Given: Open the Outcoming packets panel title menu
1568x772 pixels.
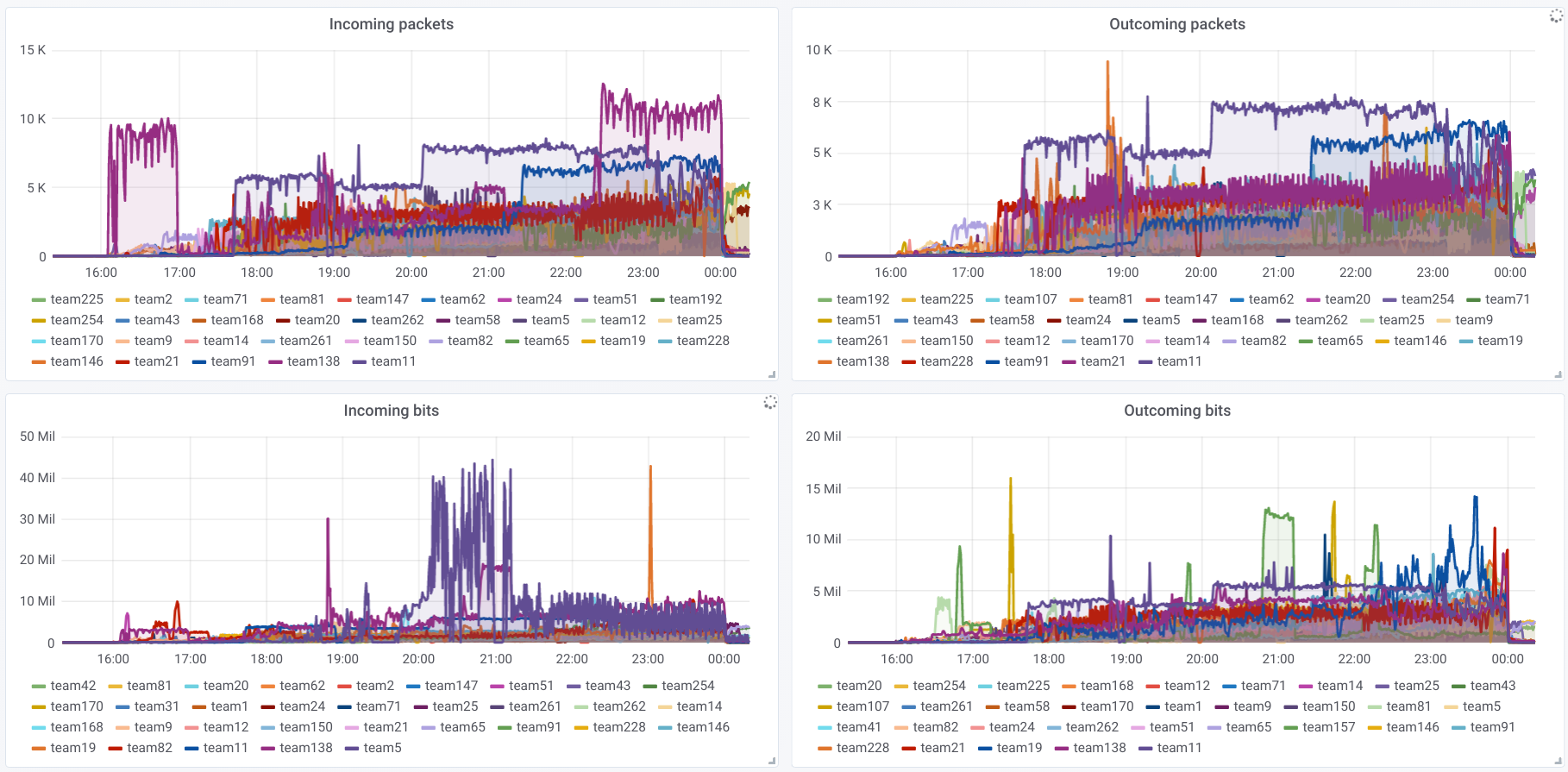Looking at the screenshot, I should tap(1176, 24).
